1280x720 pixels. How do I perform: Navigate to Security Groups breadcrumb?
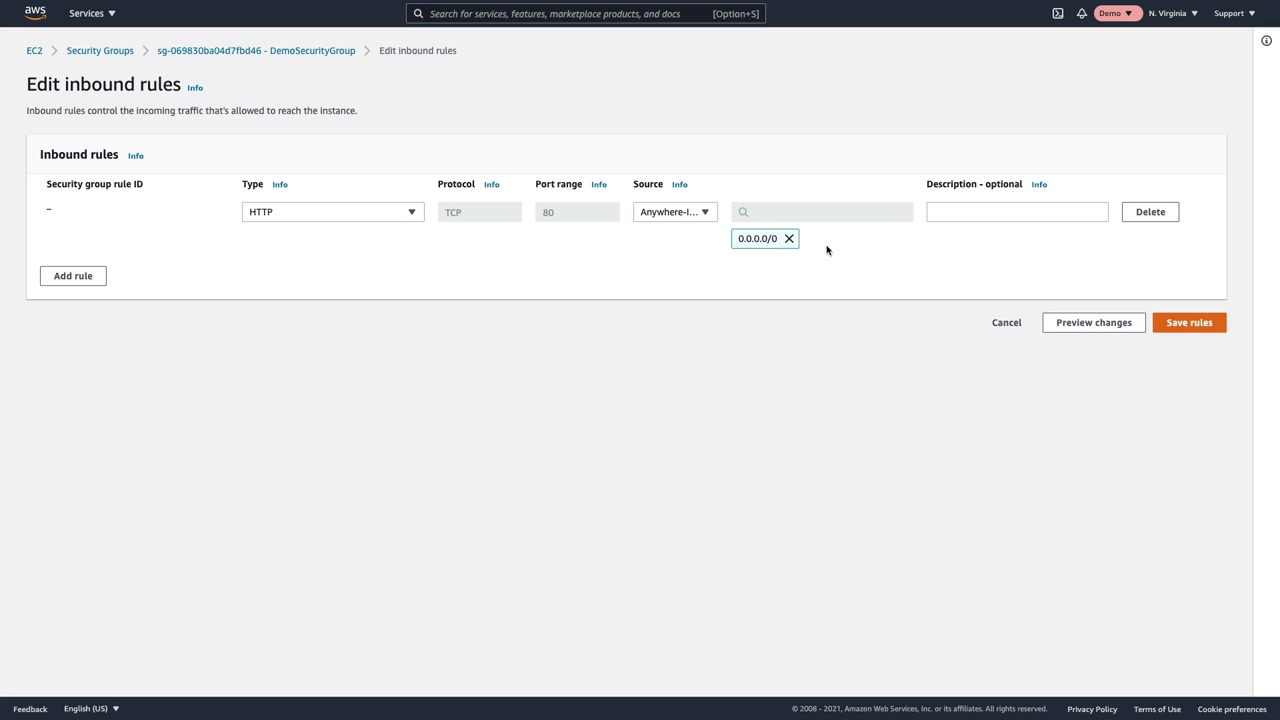pyautogui.click(x=100, y=51)
